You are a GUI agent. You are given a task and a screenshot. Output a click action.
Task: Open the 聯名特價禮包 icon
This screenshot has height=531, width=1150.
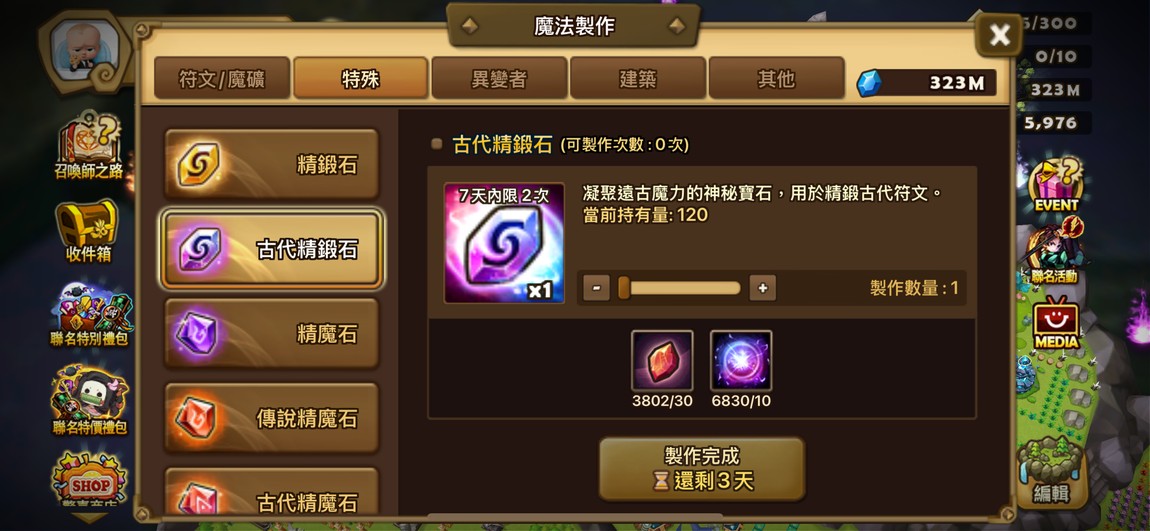(x=89, y=401)
